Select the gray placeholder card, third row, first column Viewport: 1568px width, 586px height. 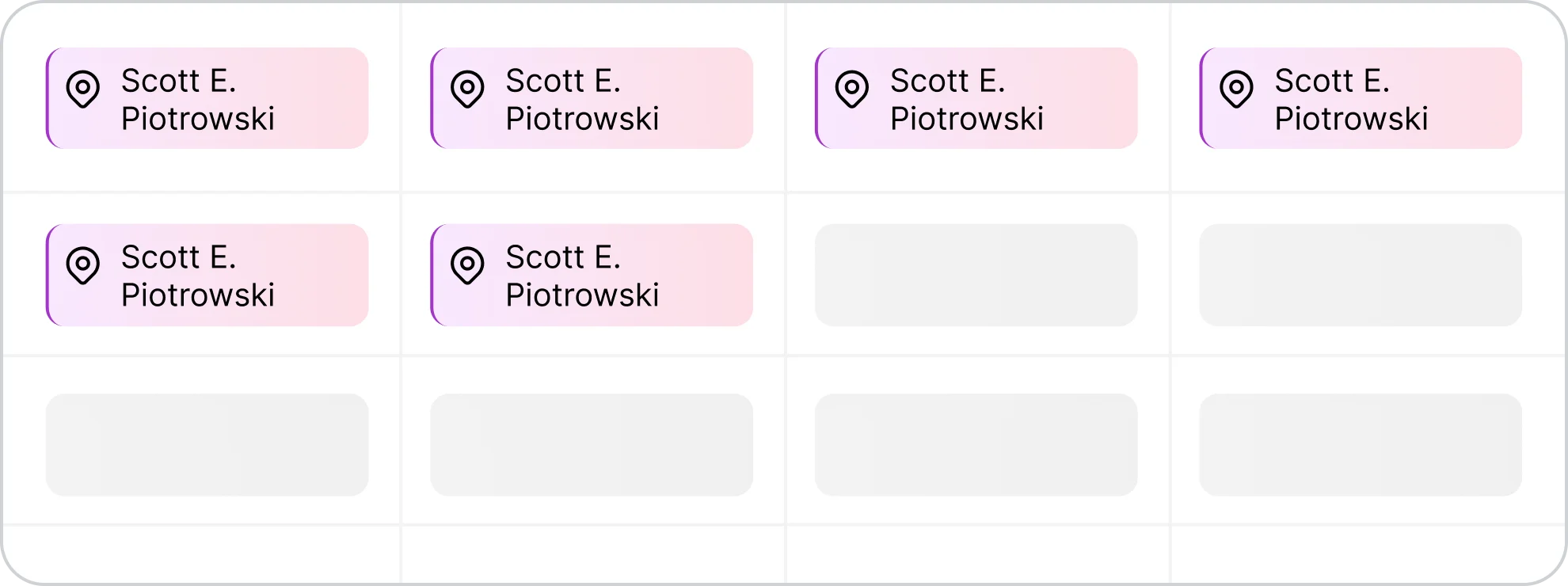coord(207,444)
